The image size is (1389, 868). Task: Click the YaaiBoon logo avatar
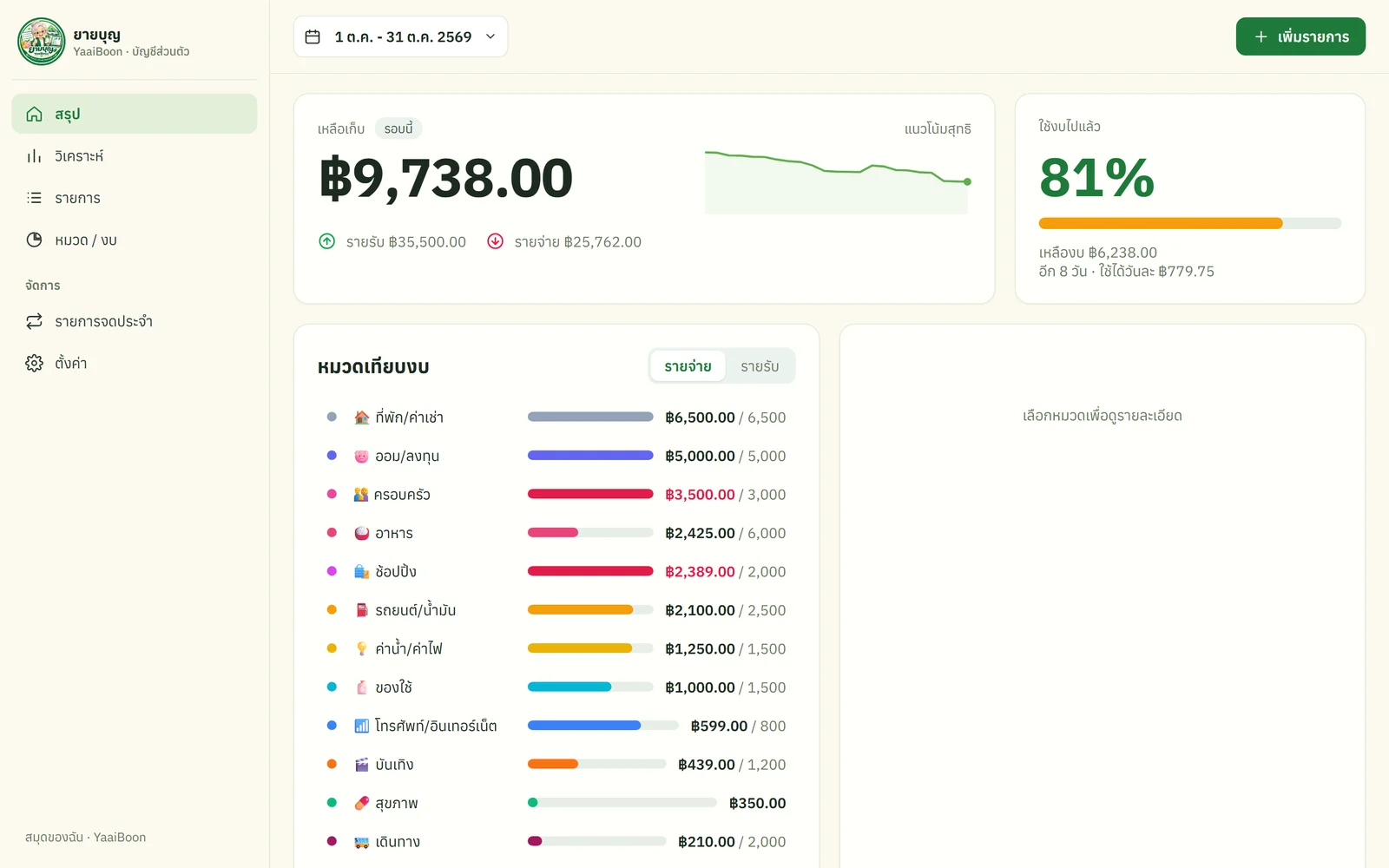click(x=42, y=42)
